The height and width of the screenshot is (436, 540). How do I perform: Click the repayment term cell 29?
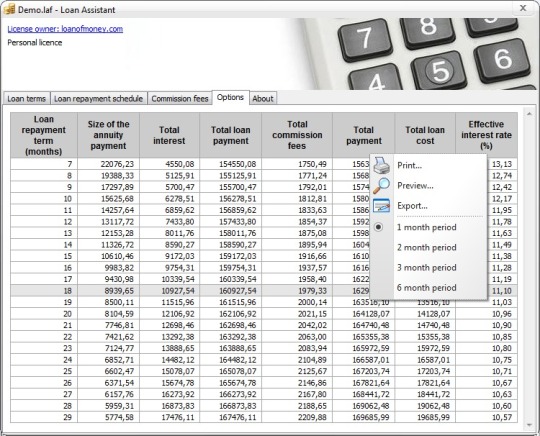pos(44,417)
